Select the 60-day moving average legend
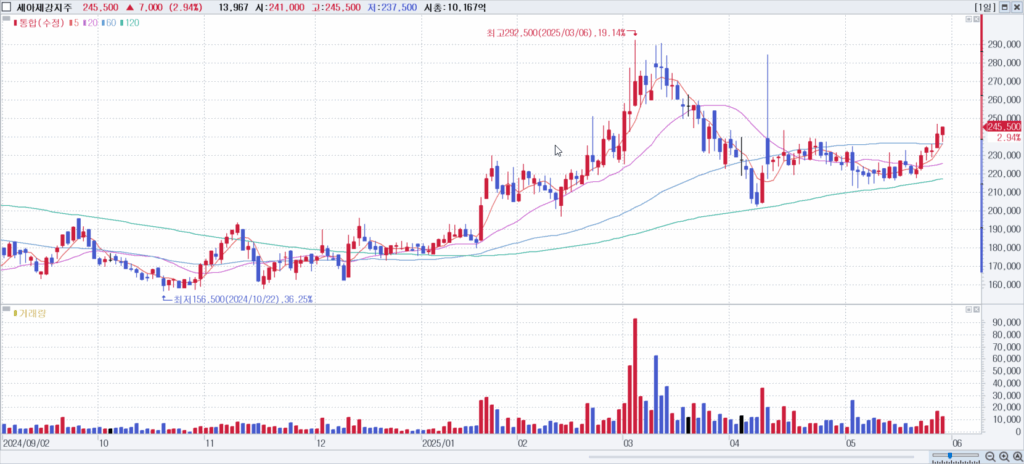 pyautogui.click(x=110, y=23)
